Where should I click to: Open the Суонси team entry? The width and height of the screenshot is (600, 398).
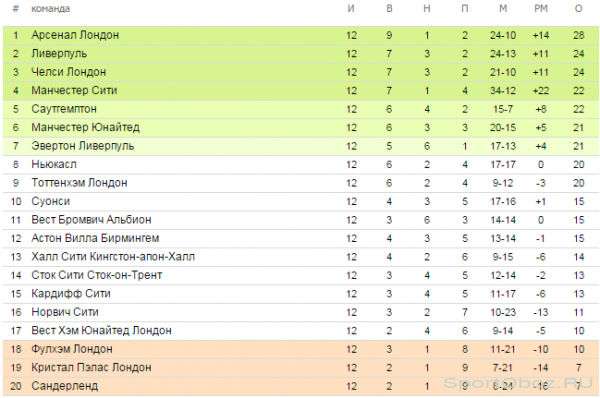click(51, 201)
